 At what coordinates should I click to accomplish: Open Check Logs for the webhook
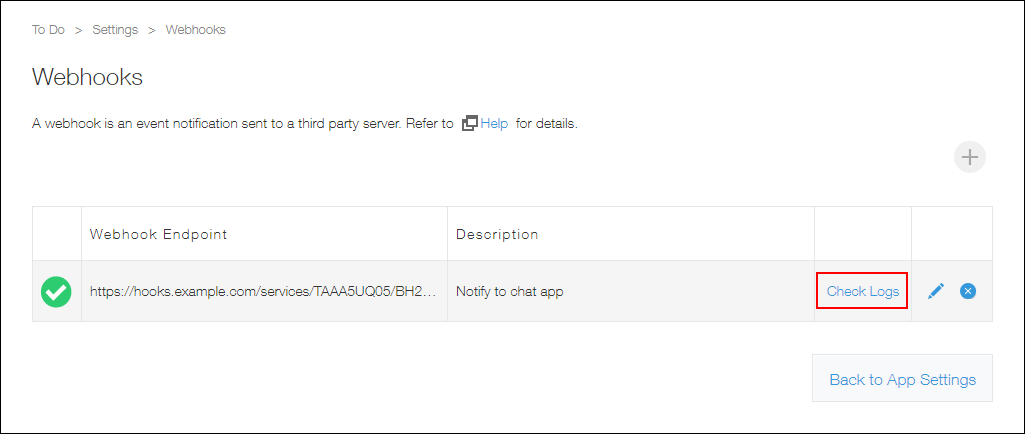pos(862,291)
